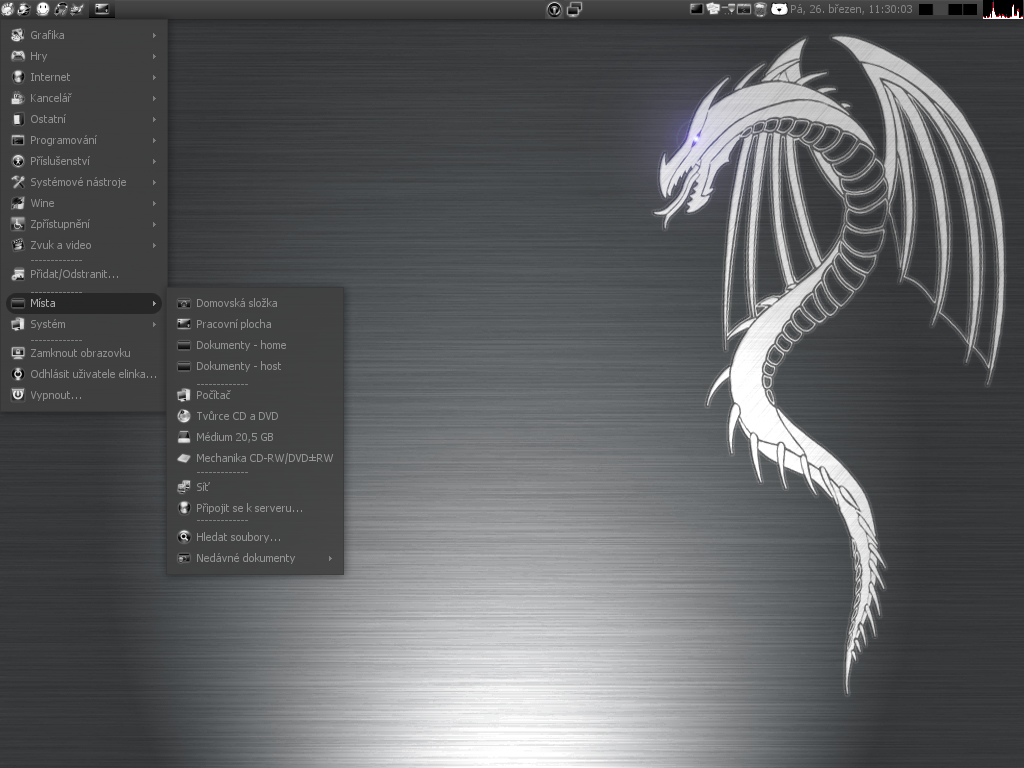Click the Odhlásit uživatele elinka… entry
Image resolution: width=1024 pixels, height=768 pixels.
(x=84, y=374)
